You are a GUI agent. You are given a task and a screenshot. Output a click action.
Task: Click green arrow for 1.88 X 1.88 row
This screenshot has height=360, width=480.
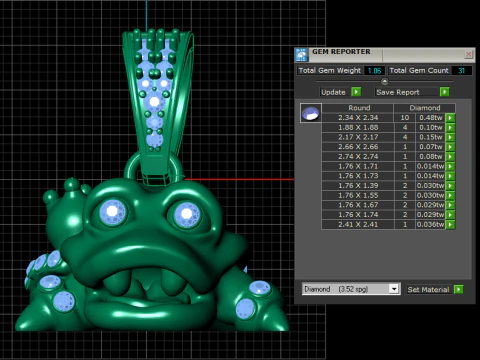pyautogui.click(x=450, y=127)
